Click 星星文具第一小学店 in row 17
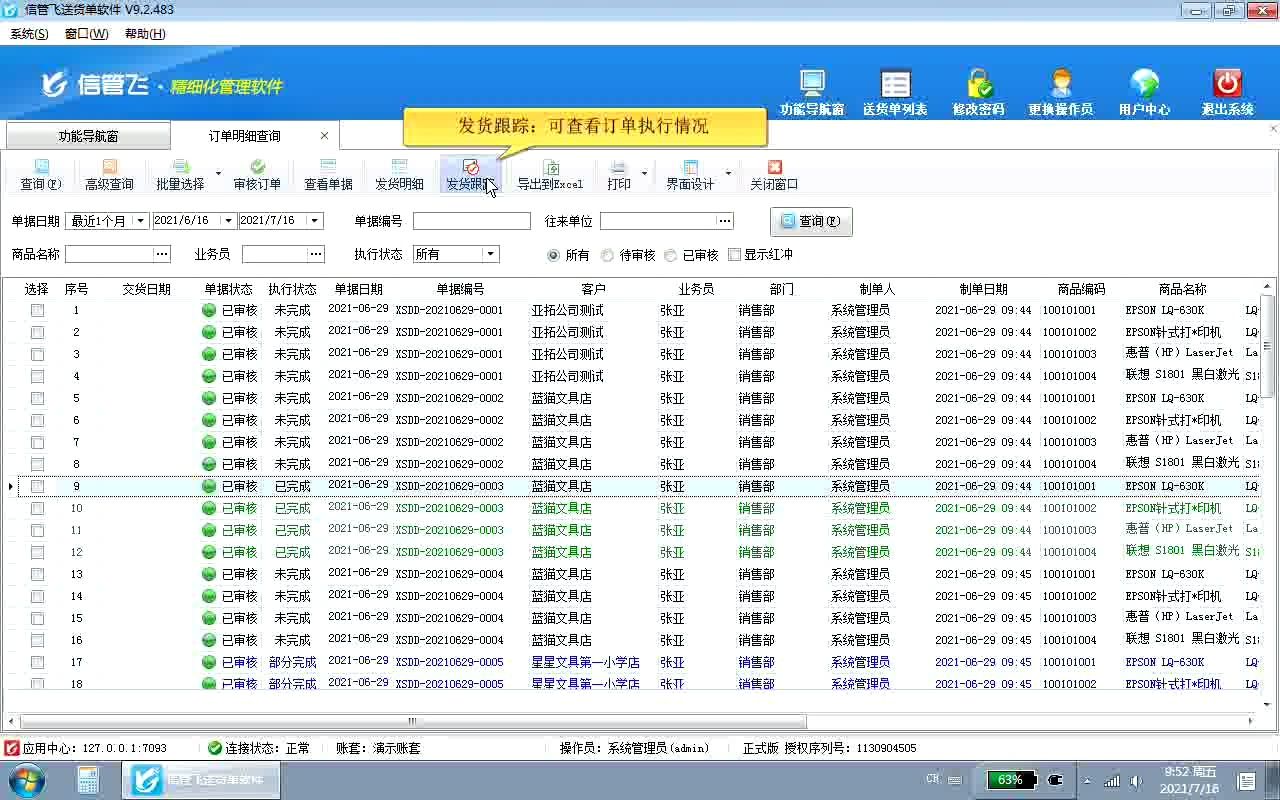 (x=585, y=662)
